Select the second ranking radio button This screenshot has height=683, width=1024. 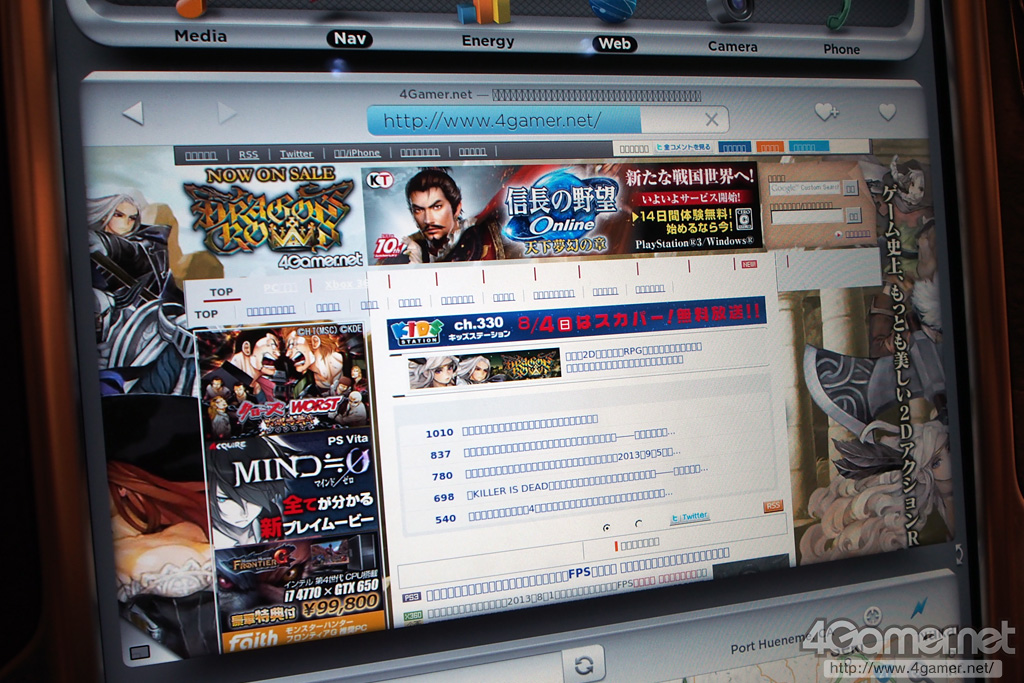[638, 524]
